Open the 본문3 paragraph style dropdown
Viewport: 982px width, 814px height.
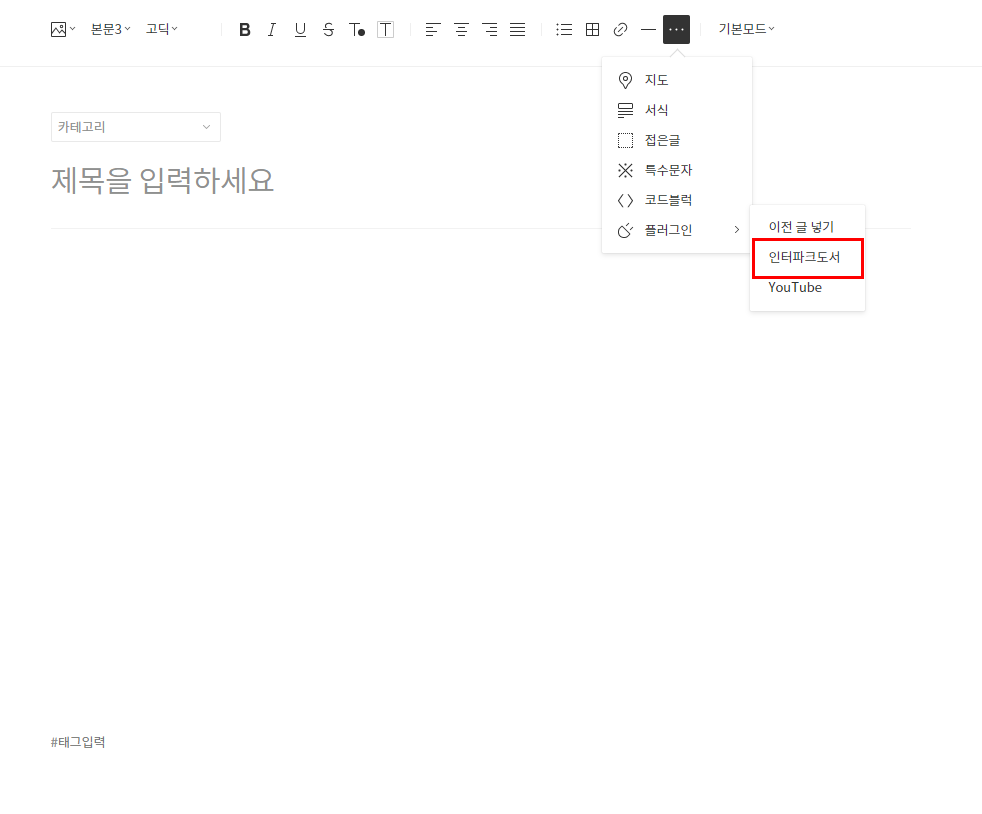[110, 29]
